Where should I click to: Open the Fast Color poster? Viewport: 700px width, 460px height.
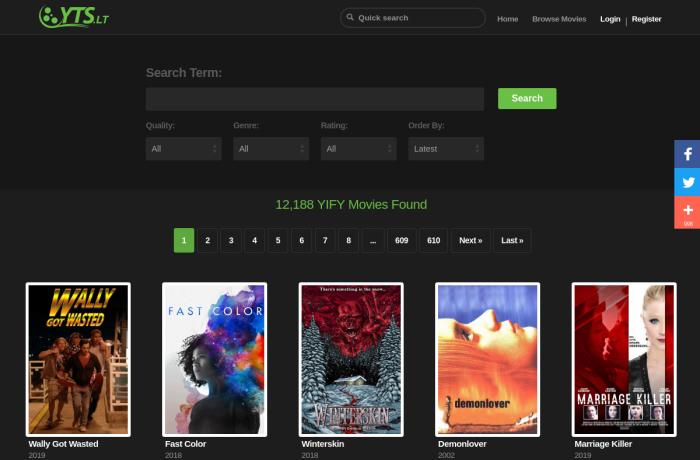(x=215, y=360)
